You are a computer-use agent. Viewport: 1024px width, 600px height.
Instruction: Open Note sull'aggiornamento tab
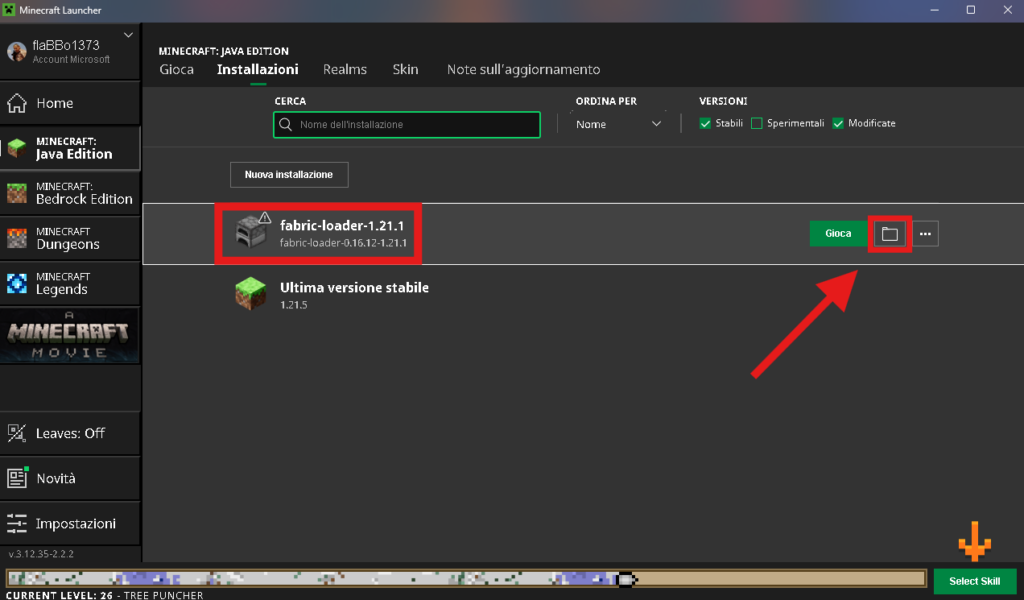coord(523,69)
